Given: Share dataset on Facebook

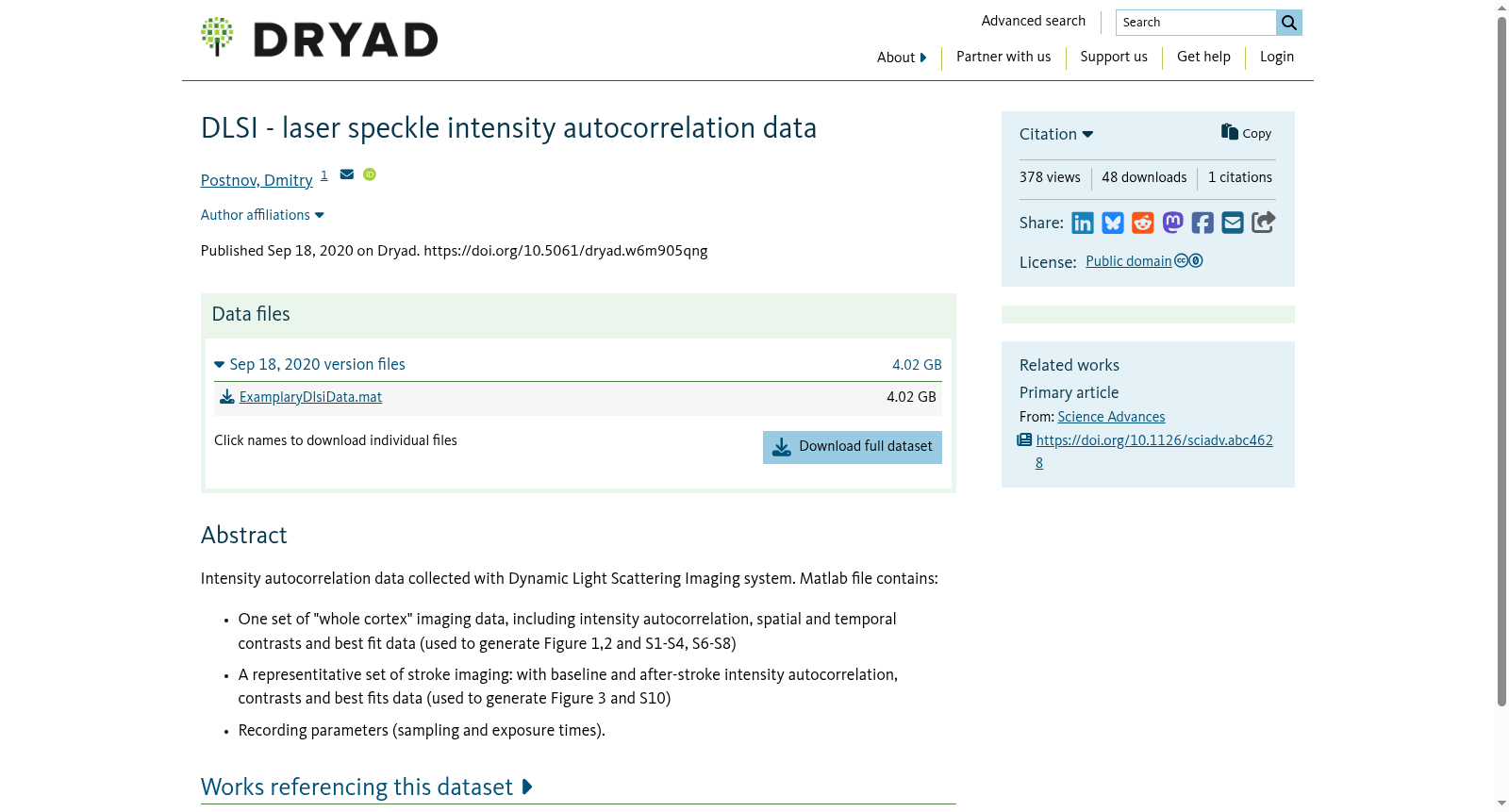Looking at the screenshot, I should coord(1202,223).
